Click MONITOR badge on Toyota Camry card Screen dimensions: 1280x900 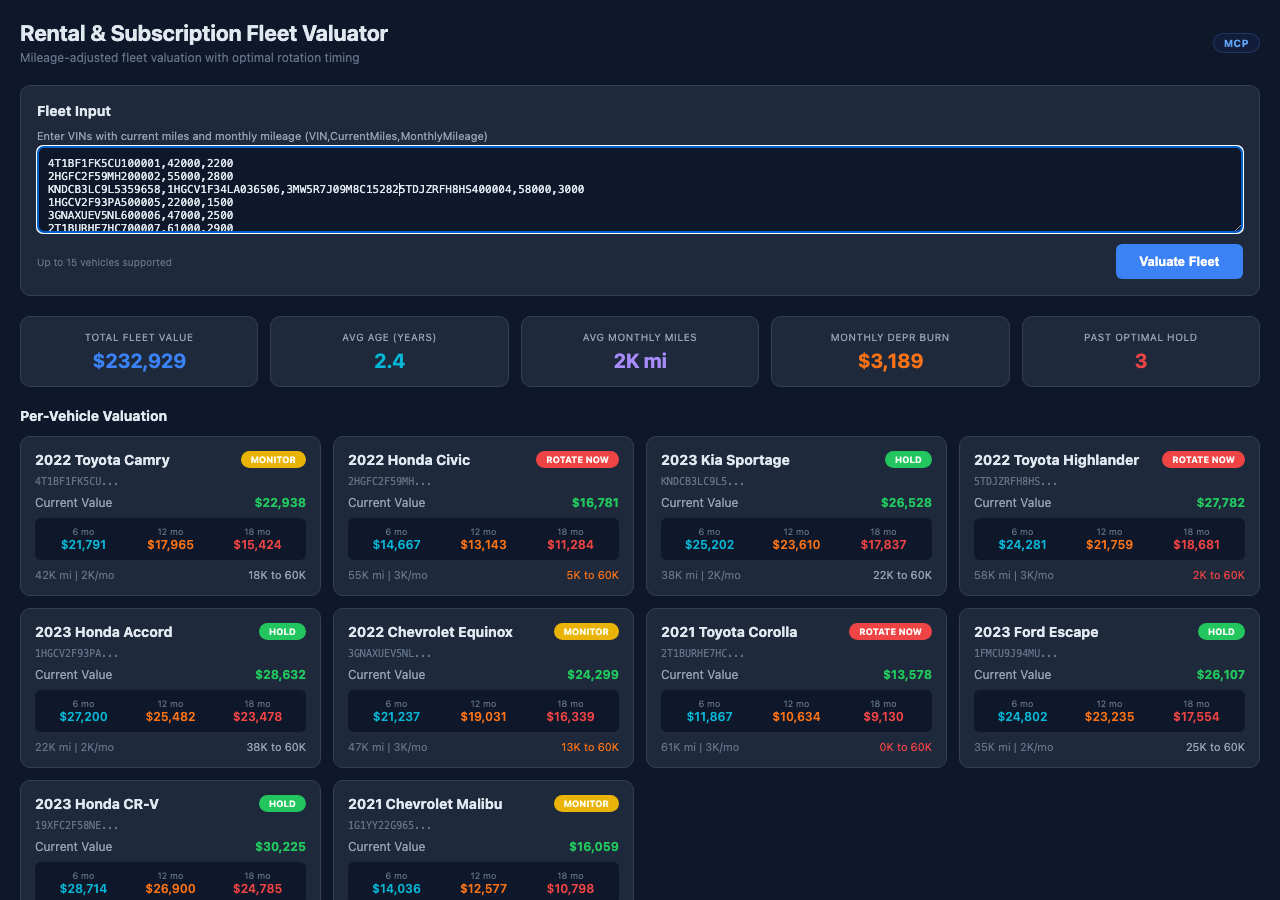point(273,460)
